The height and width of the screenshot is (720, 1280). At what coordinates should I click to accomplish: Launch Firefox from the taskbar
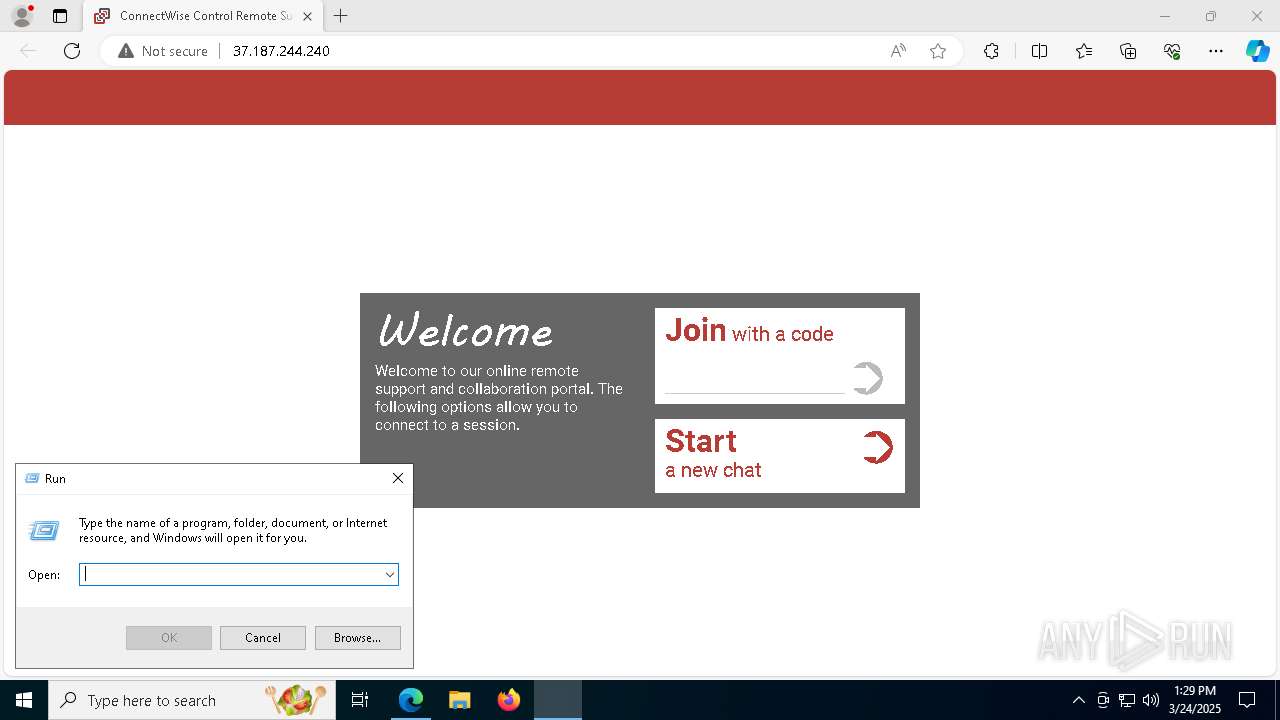[509, 700]
